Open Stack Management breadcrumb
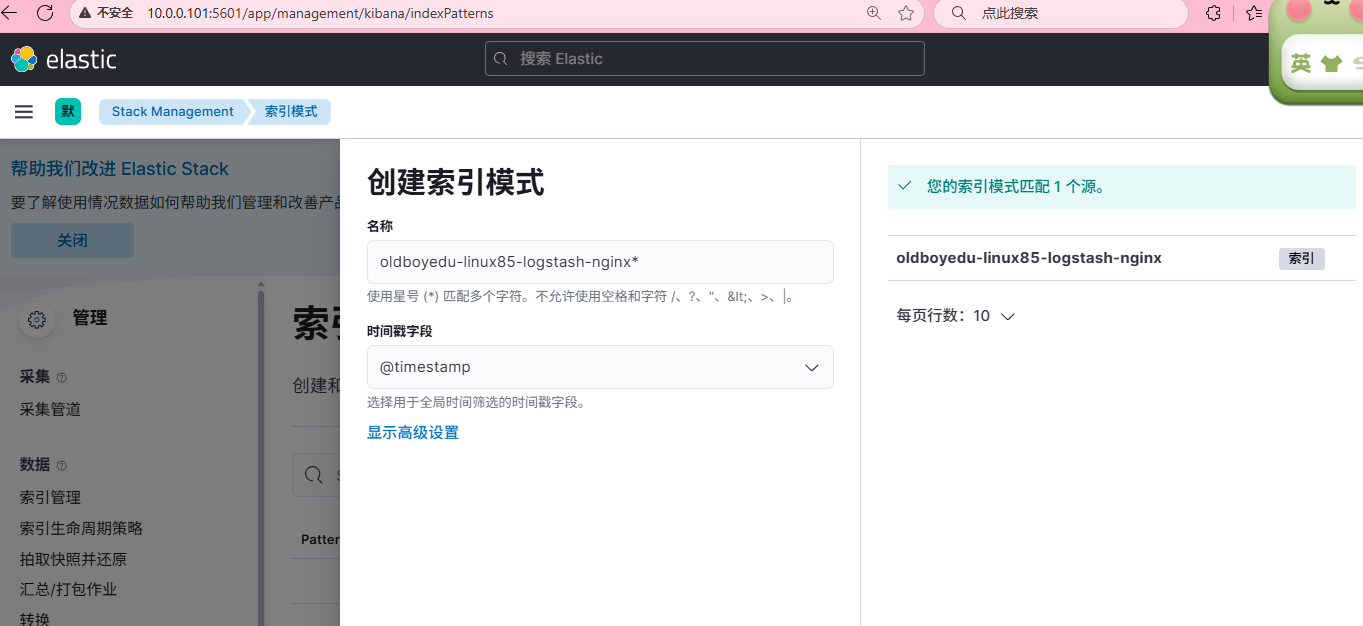This screenshot has height=626, width=1363. (172, 112)
